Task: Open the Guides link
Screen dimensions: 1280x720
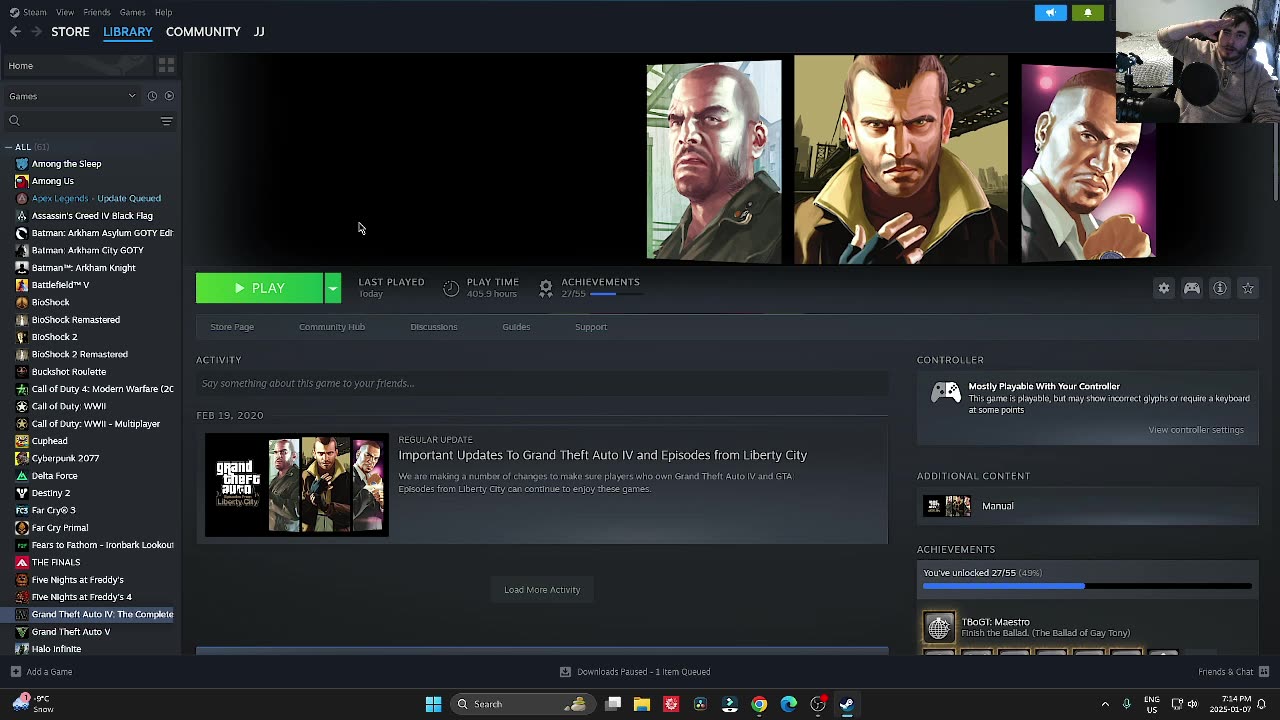Action: [x=516, y=327]
